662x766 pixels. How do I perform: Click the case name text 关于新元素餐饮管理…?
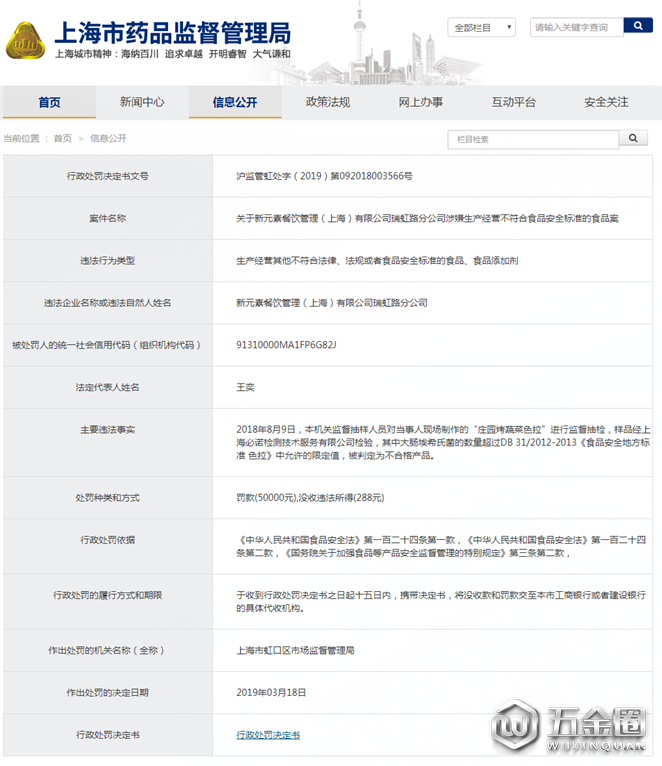427,218
